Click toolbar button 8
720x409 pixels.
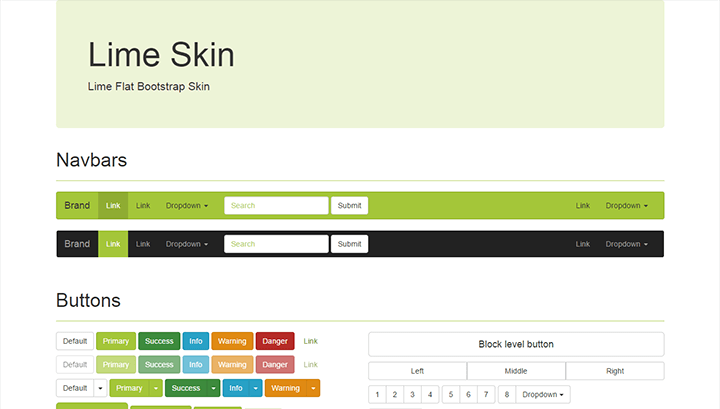pyautogui.click(x=506, y=394)
